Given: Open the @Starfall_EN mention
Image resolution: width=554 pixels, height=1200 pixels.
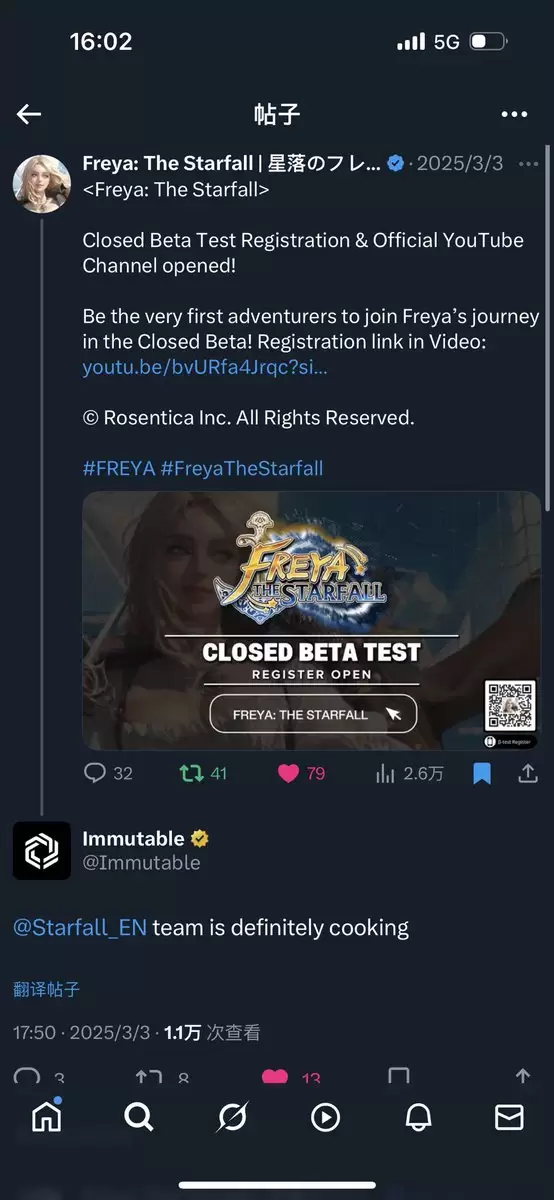Looking at the screenshot, I should (80, 928).
